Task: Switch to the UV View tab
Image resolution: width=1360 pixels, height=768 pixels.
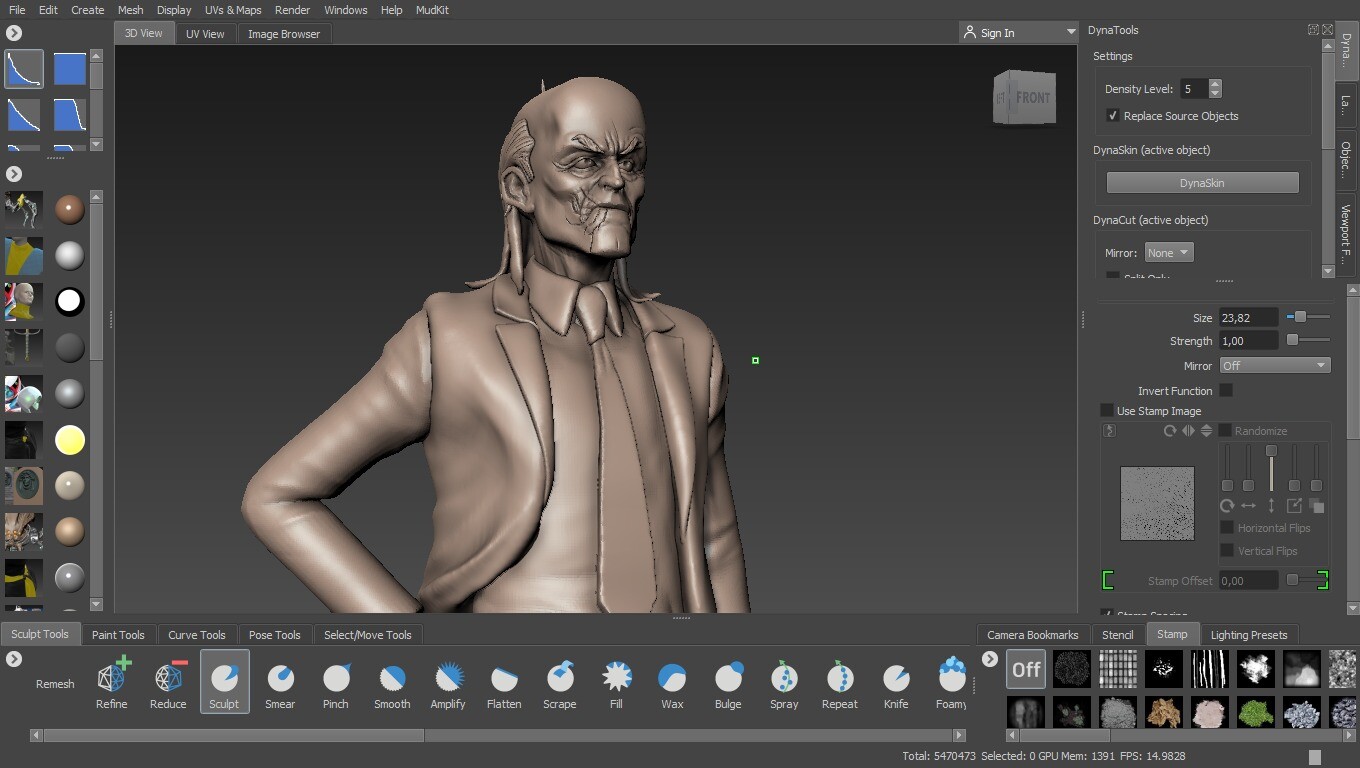Action: pyautogui.click(x=205, y=33)
